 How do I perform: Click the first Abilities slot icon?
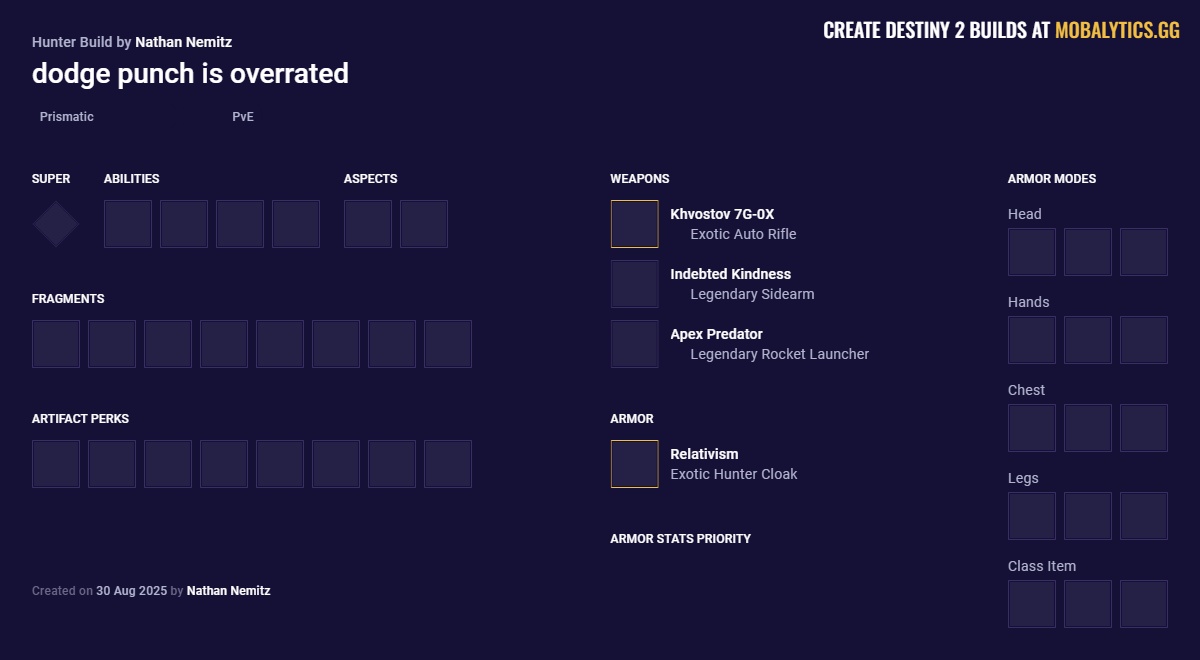click(128, 224)
